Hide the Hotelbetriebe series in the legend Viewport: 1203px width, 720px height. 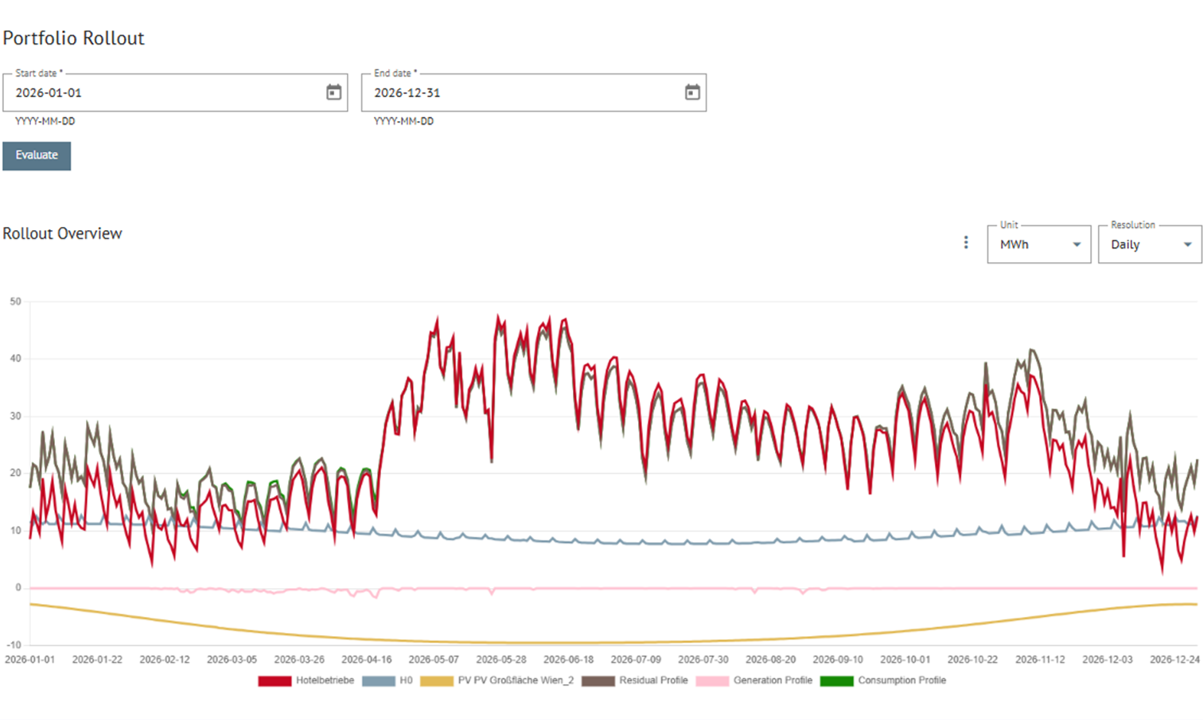coord(327,680)
